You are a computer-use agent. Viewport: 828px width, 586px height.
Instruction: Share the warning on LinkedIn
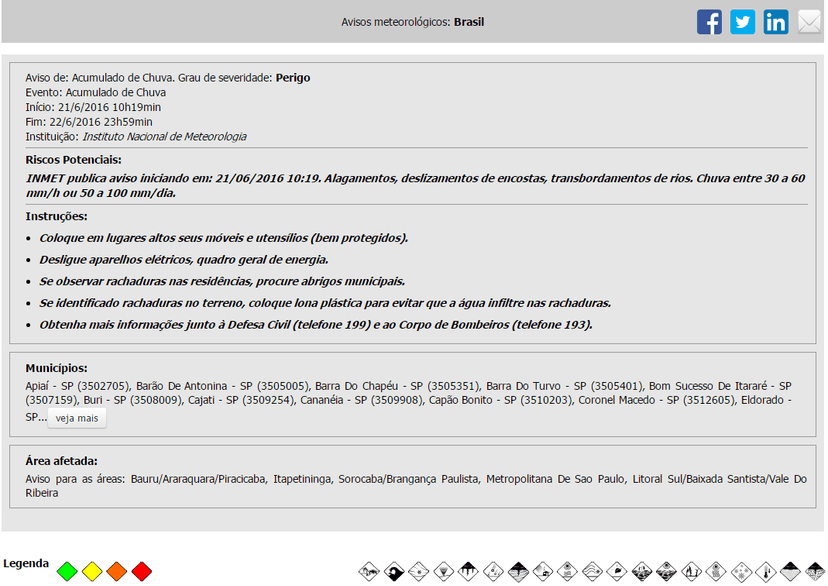click(x=776, y=22)
